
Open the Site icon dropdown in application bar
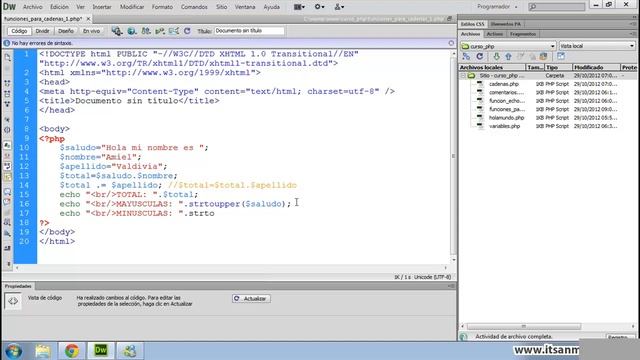point(339,7)
